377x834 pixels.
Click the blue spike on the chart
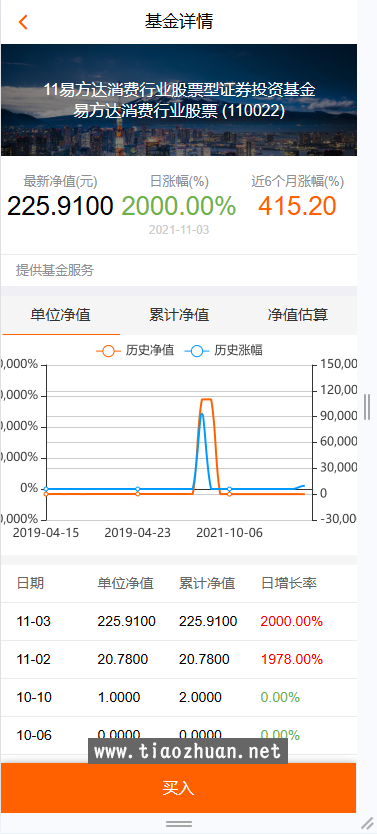pos(202,414)
